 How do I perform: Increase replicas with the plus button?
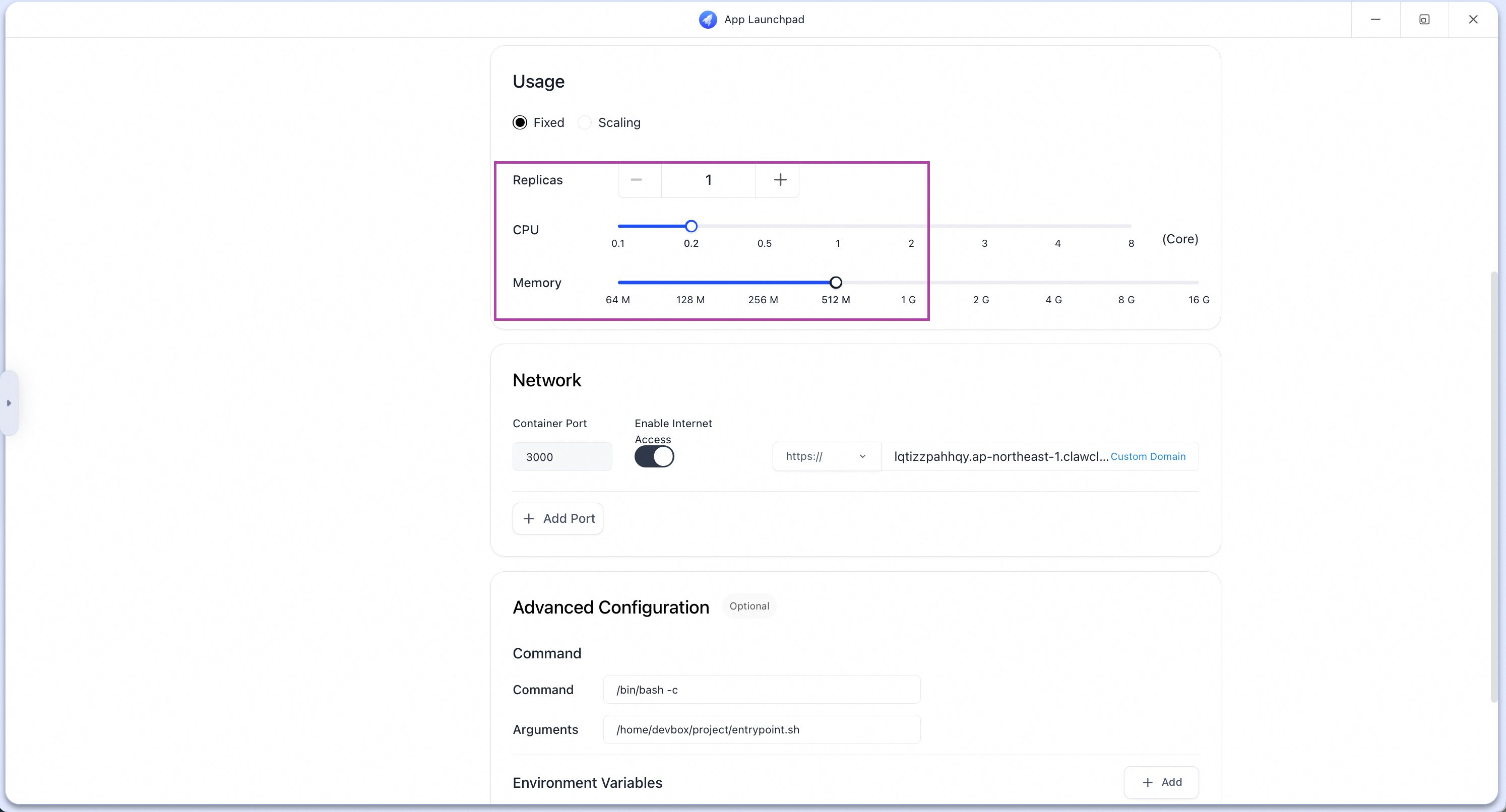click(x=779, y=180)
